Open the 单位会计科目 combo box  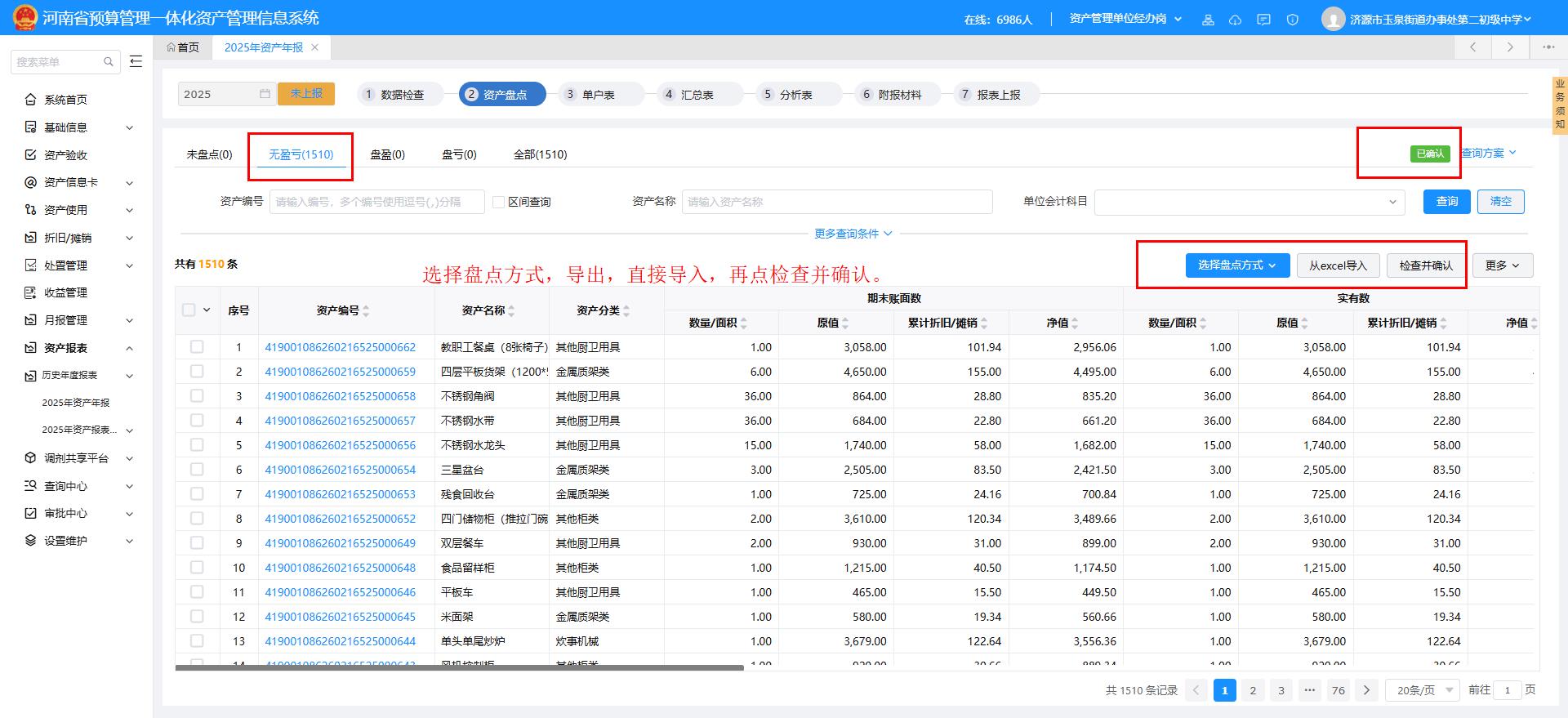pos(1249,202)
